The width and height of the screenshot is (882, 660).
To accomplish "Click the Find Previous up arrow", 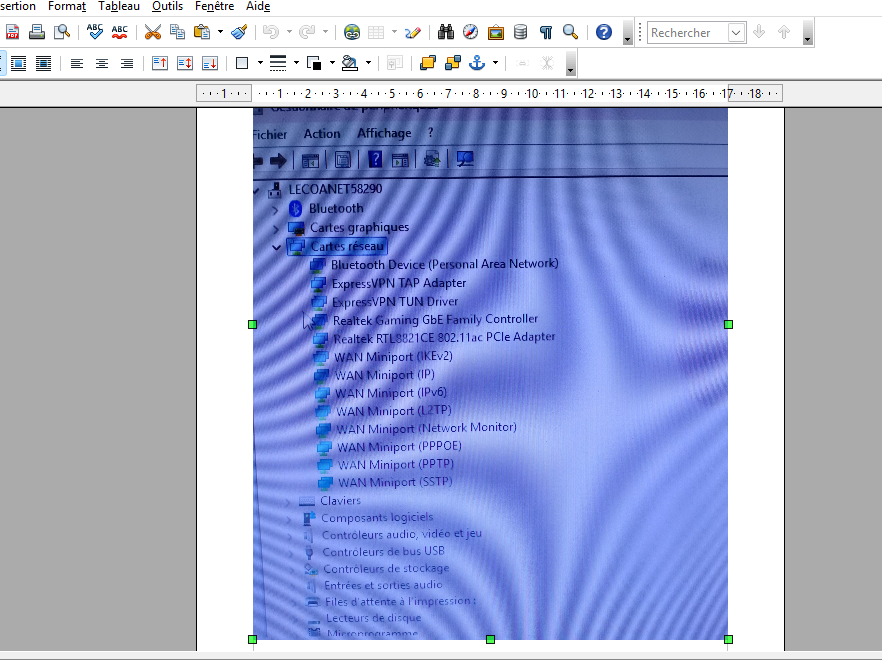I will pyautogui.click(x=784, y=32).
